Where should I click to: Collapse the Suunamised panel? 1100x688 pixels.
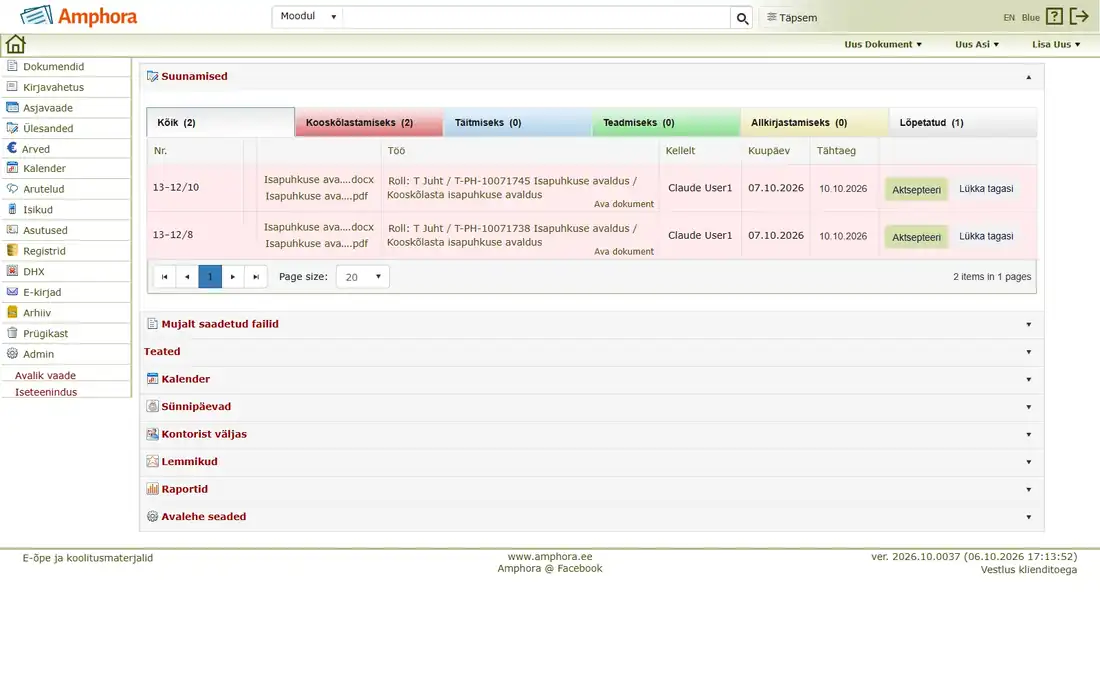point(1028,77)
